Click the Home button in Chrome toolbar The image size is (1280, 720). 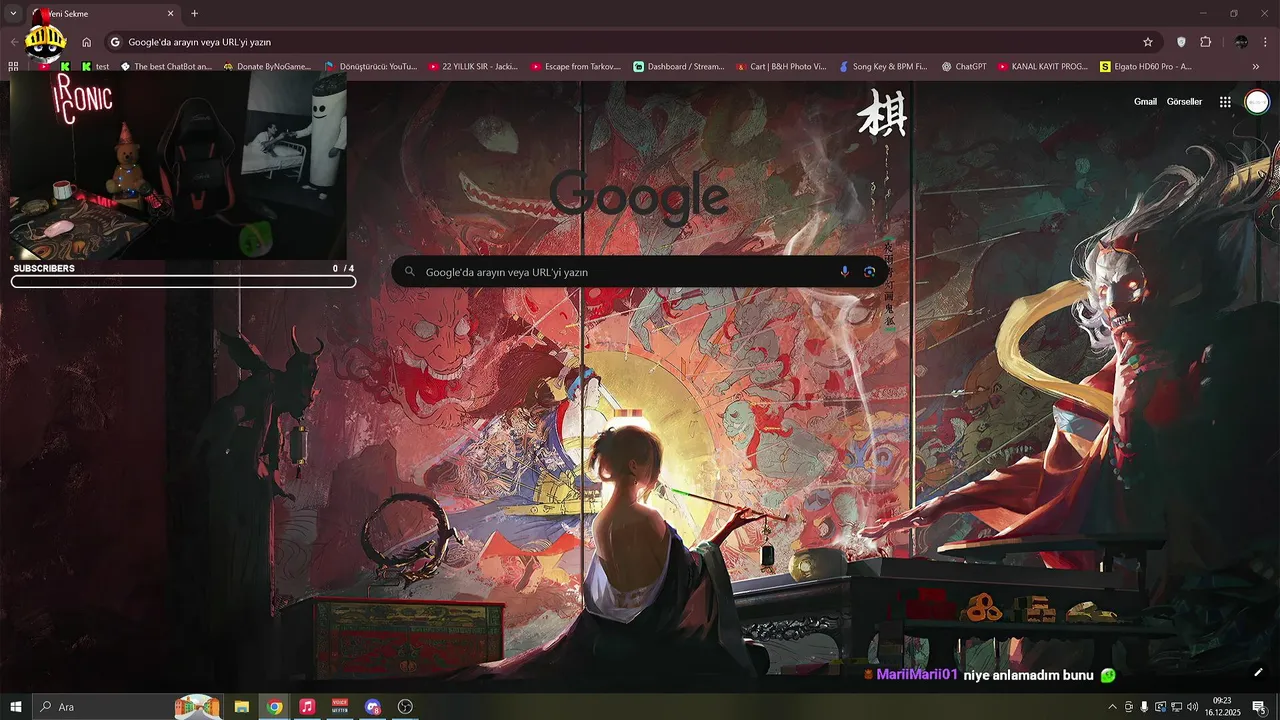point(87,42)
